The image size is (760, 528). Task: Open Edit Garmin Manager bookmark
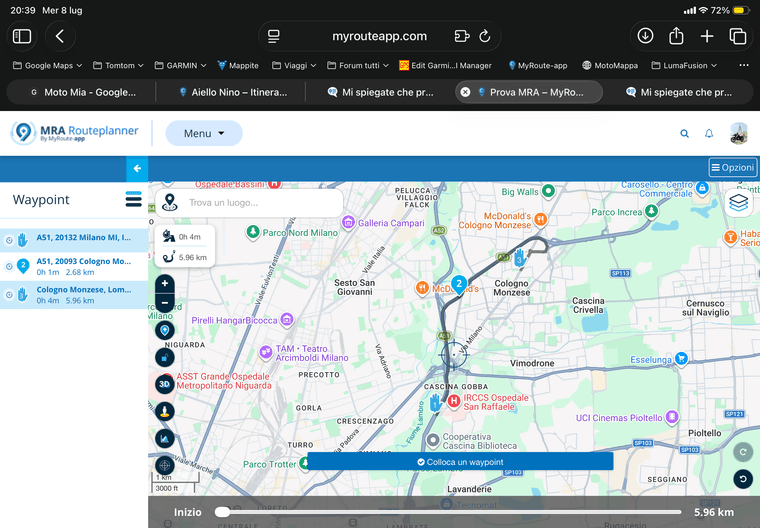[445, 65]
